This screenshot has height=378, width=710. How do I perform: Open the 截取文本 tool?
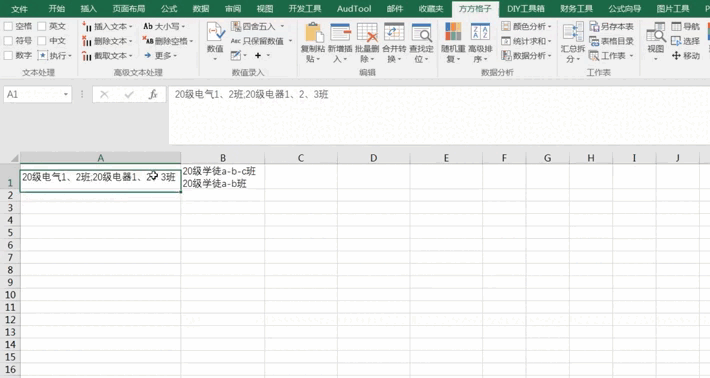coord(107,56)
